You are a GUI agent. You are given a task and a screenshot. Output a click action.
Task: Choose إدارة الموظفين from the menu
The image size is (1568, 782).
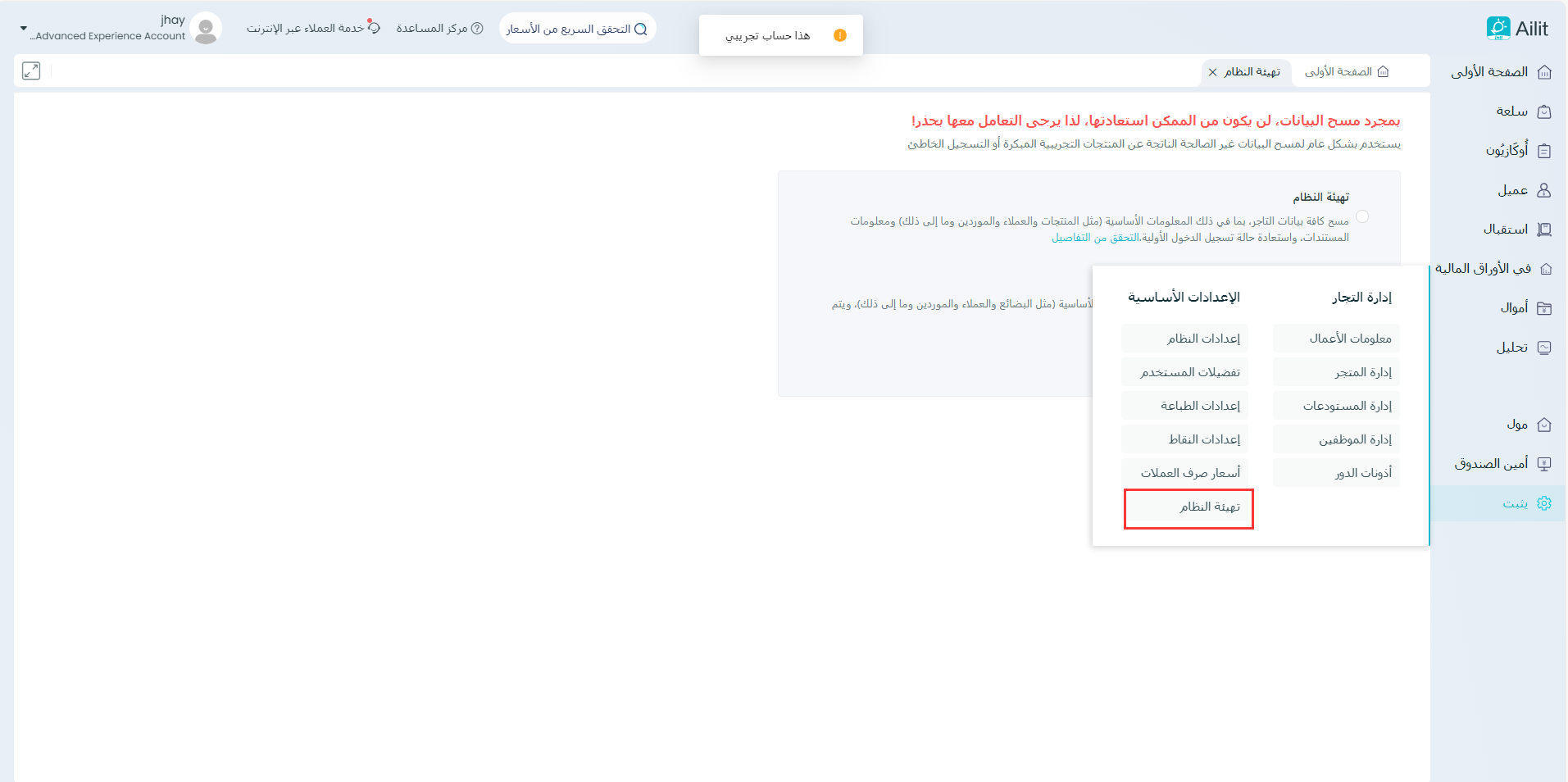pyautogui.click(x=1354, y=439)
